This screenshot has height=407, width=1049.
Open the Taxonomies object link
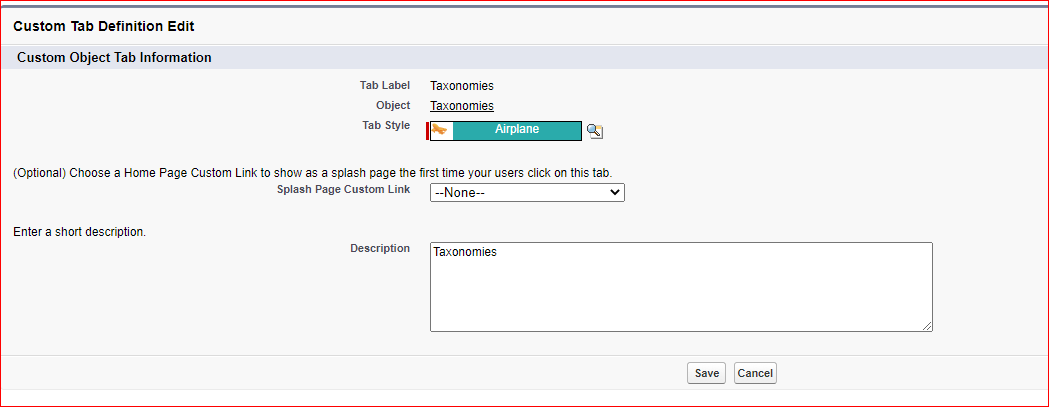coord(462,106)
